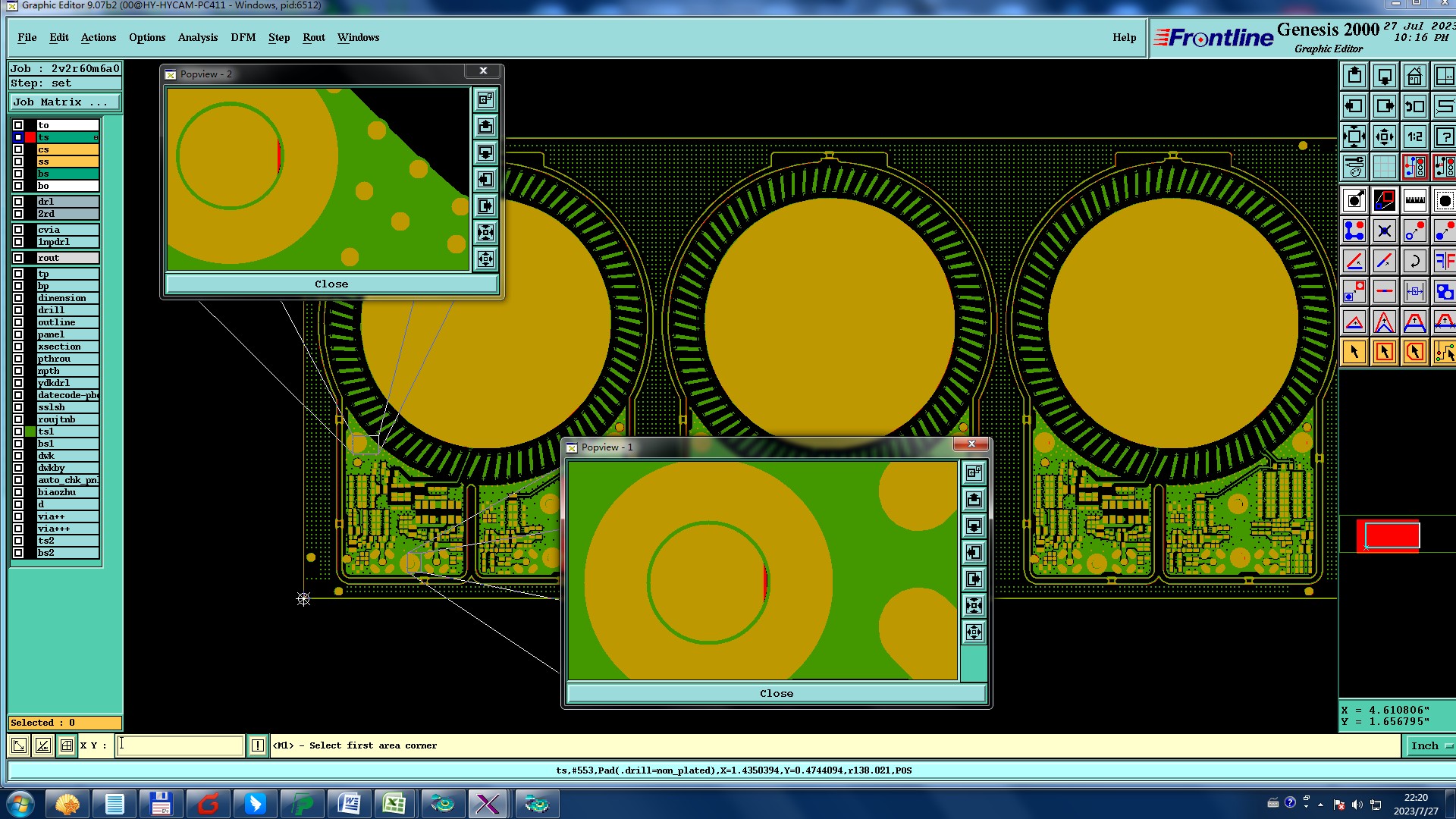
Task: Open the DFM menu
Action: (243, 37)
